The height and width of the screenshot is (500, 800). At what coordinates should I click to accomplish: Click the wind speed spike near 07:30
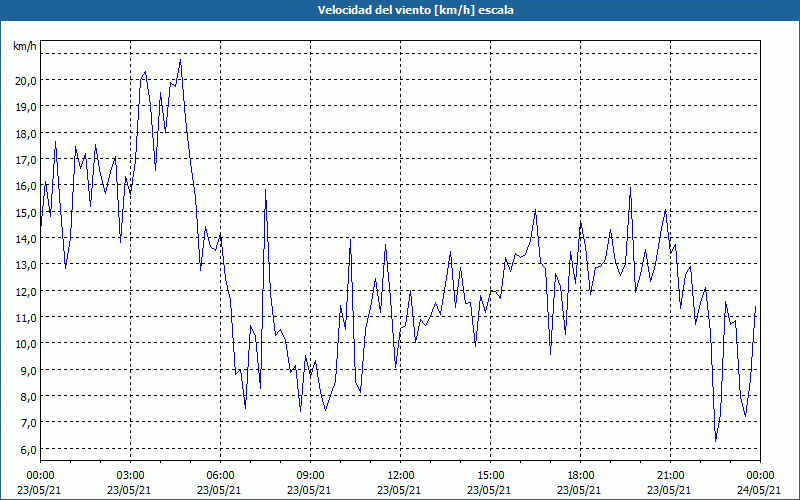[x=265, y=190]
